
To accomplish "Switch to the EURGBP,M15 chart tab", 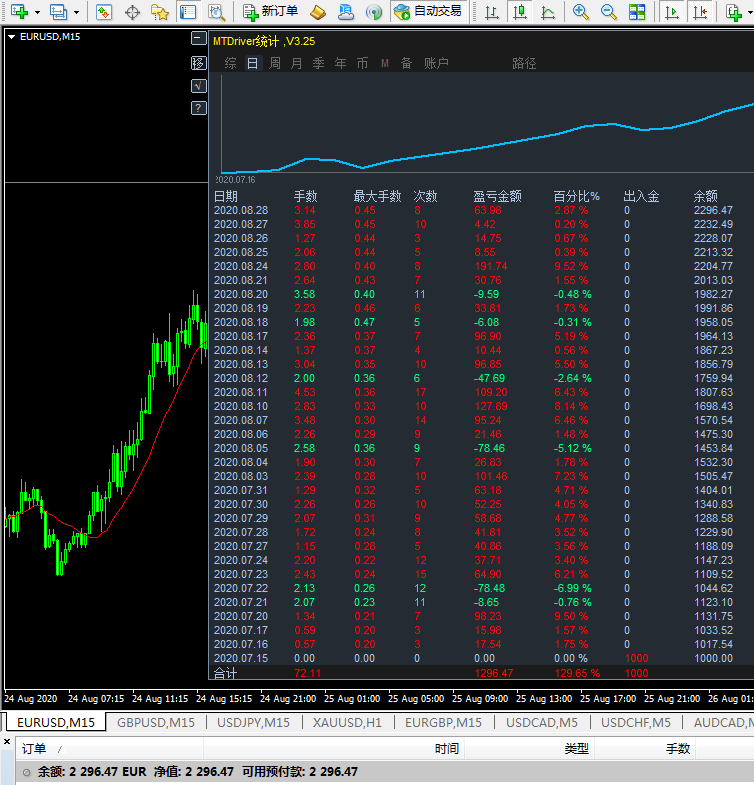I will [x=443, y=722].
